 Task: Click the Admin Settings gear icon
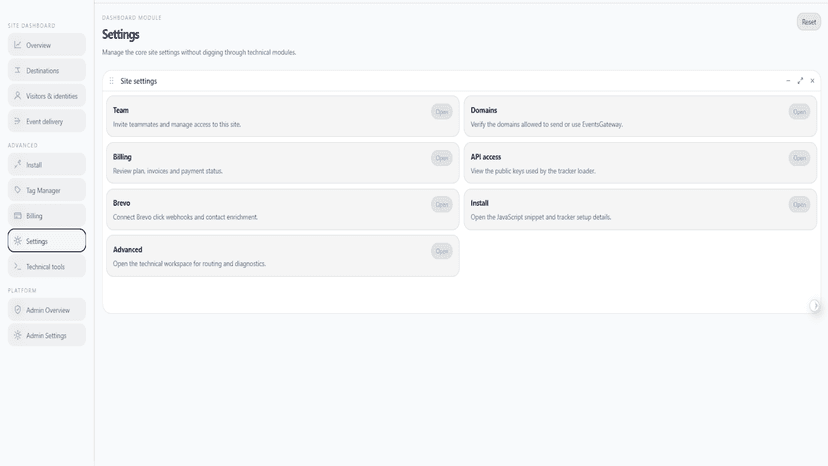point(17,335)
